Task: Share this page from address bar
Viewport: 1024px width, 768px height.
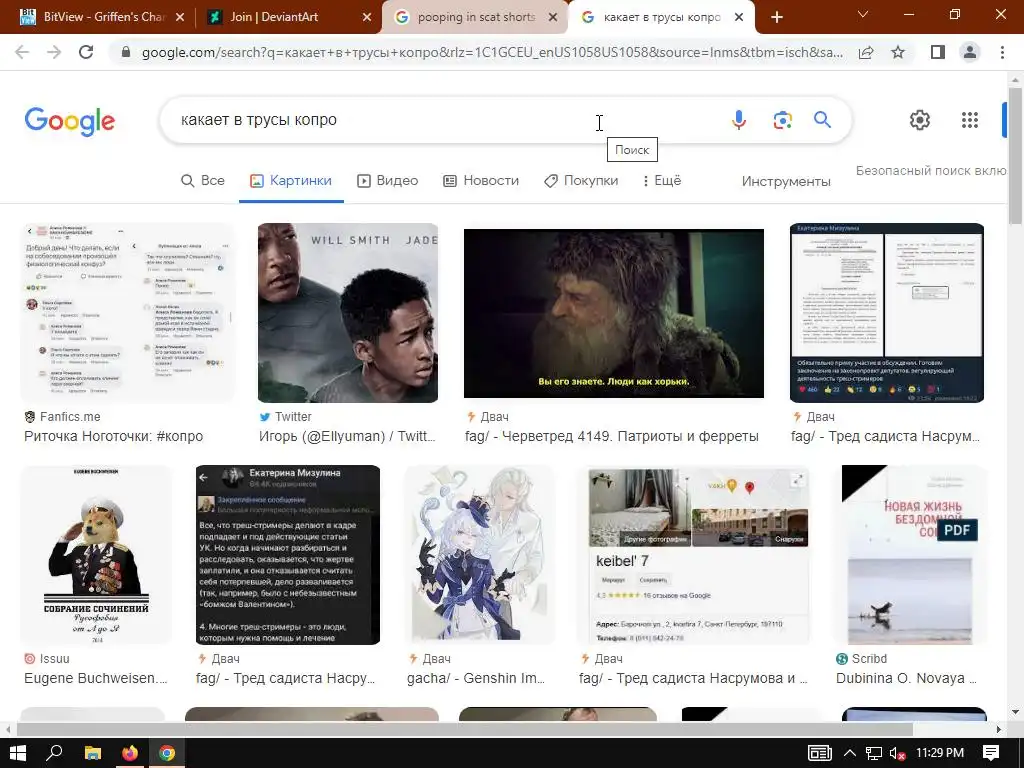Action: [x=867, y=52]
